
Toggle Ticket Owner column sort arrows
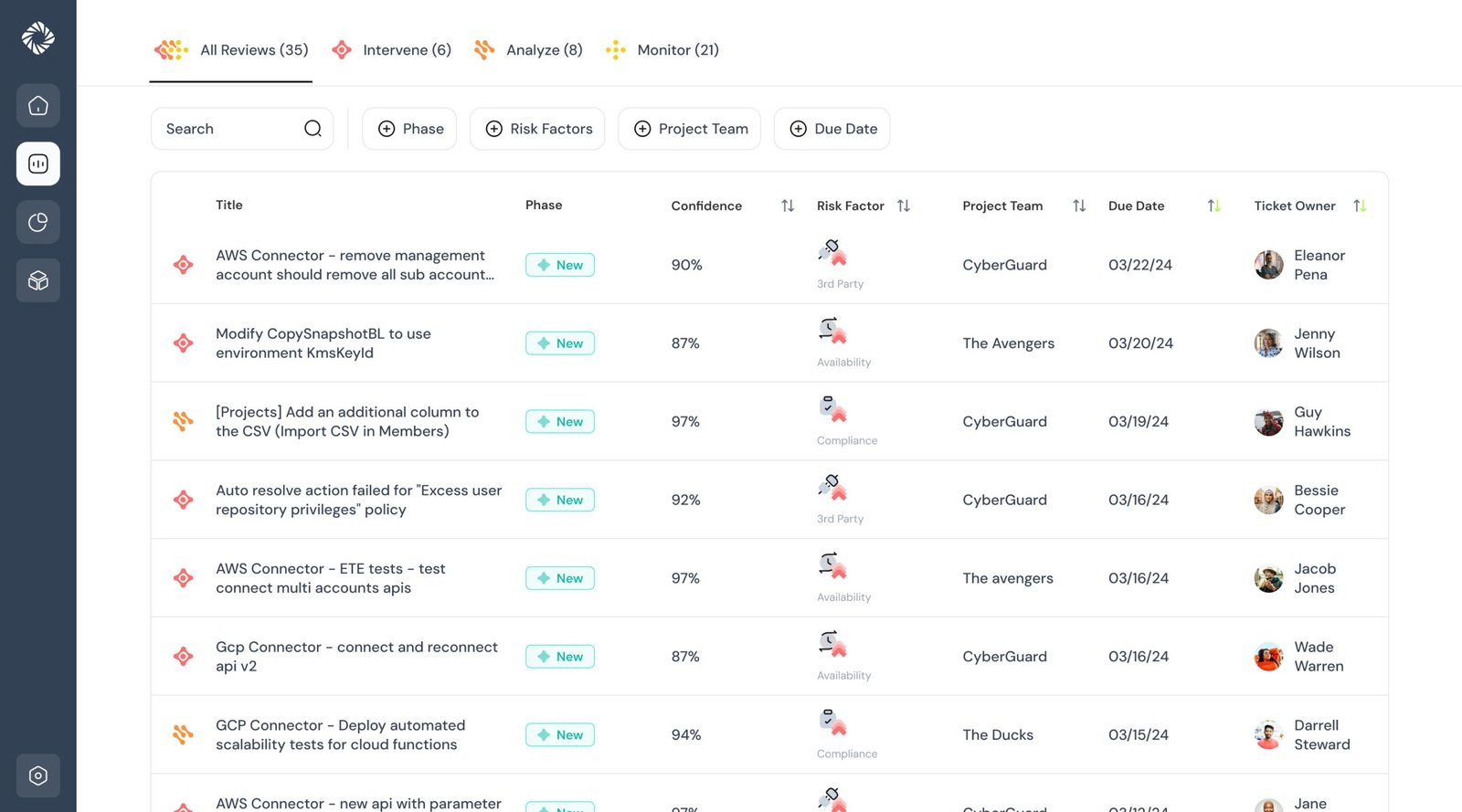pos(1360,206)
